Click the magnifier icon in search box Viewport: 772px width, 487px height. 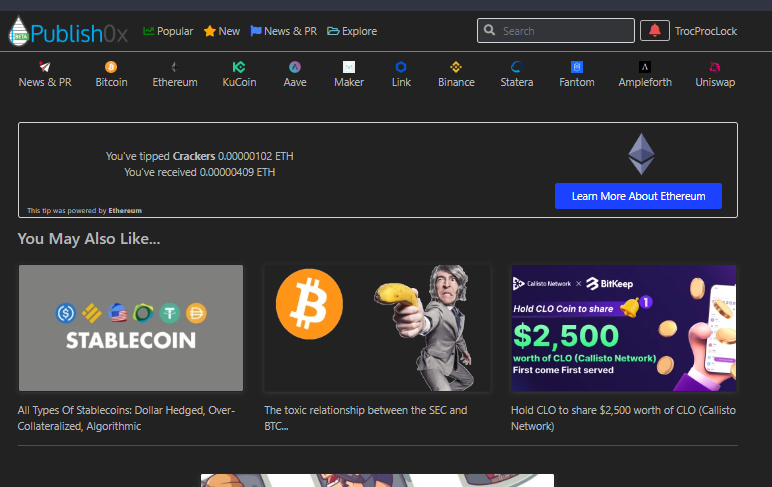[489, 30]
